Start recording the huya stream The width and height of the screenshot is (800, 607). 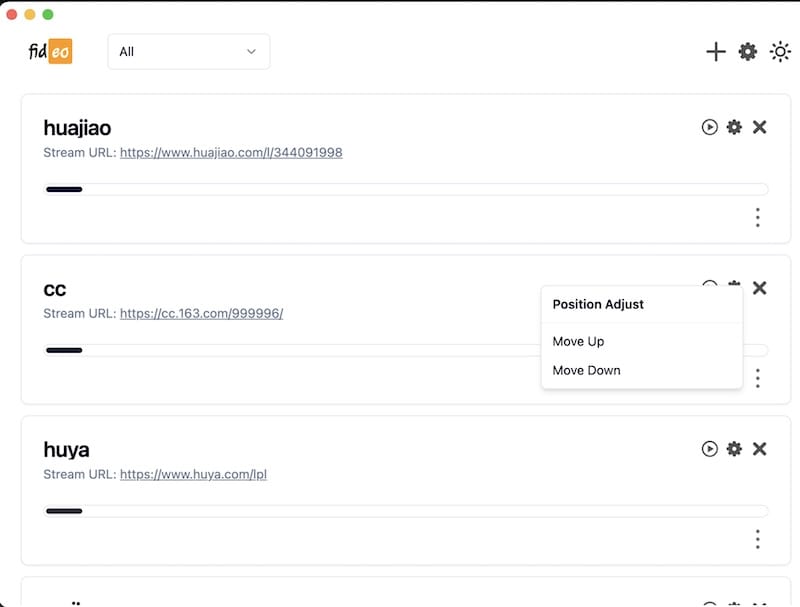click(x=709, y=449)
